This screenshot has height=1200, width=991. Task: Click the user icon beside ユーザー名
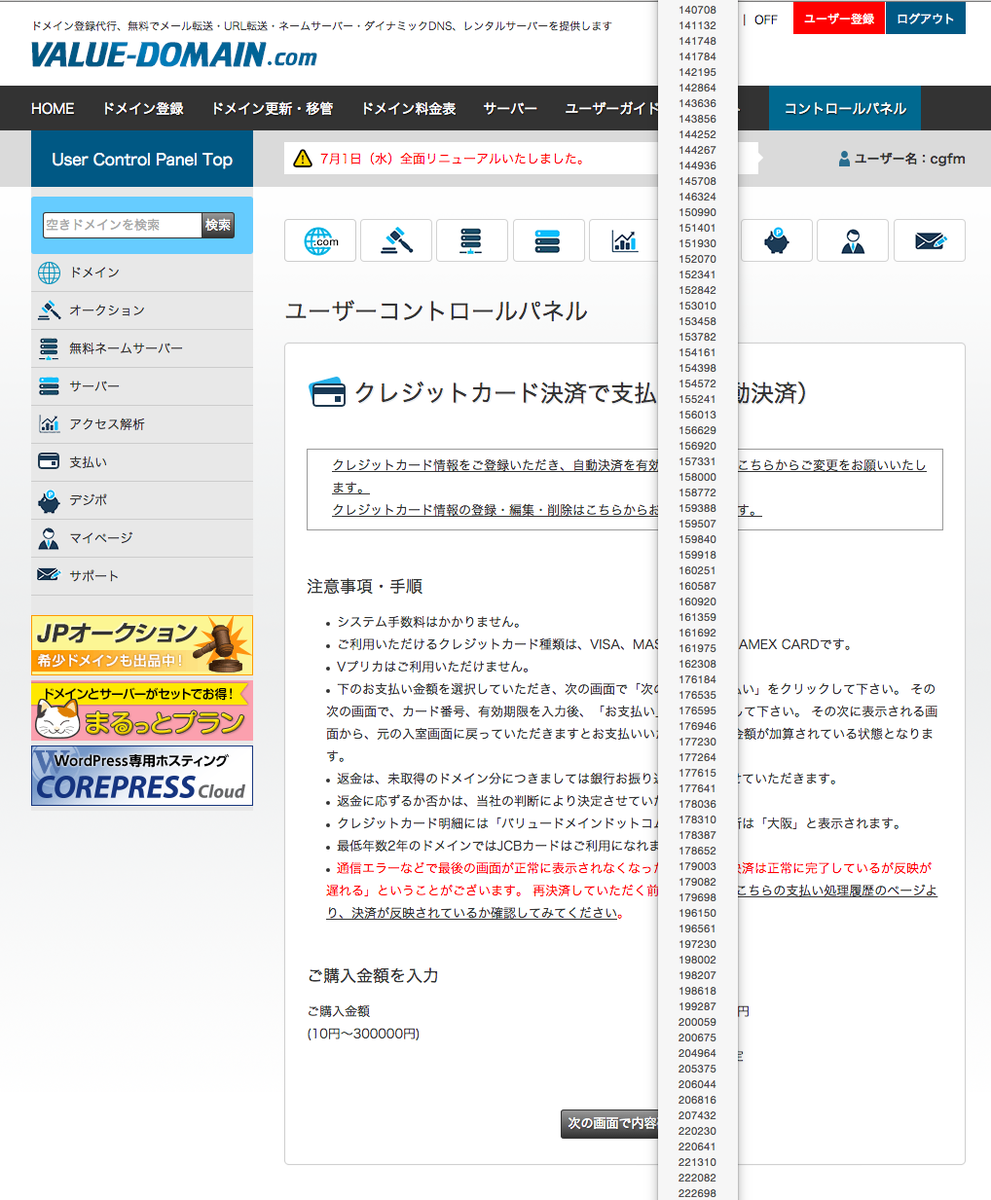click(x=844, y=158)
